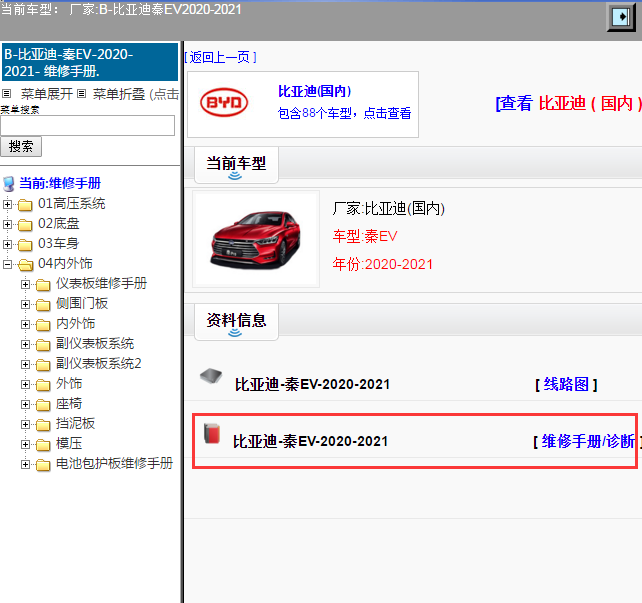Viewport: 642px width, 603px height.
Task: Select the 当前车型 tab header
Action: [236, 165]
